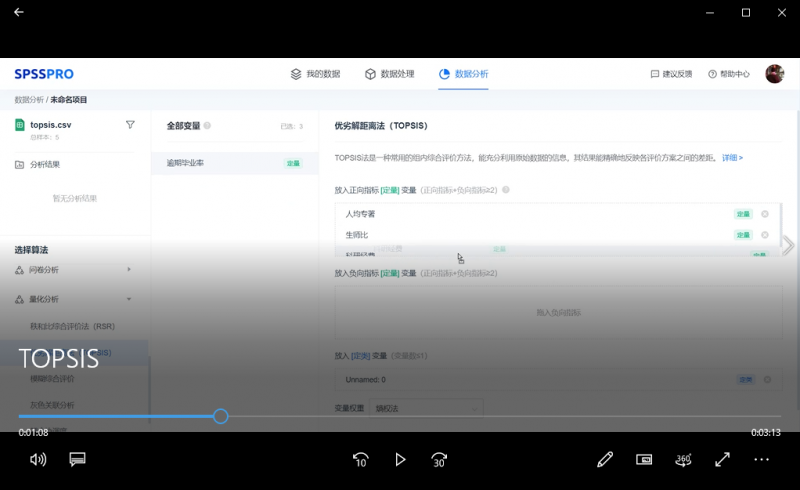This screenshot has width=800, height=490.
Task: Open the 详细 link for TOPSIS description
Action: point(732,158)
